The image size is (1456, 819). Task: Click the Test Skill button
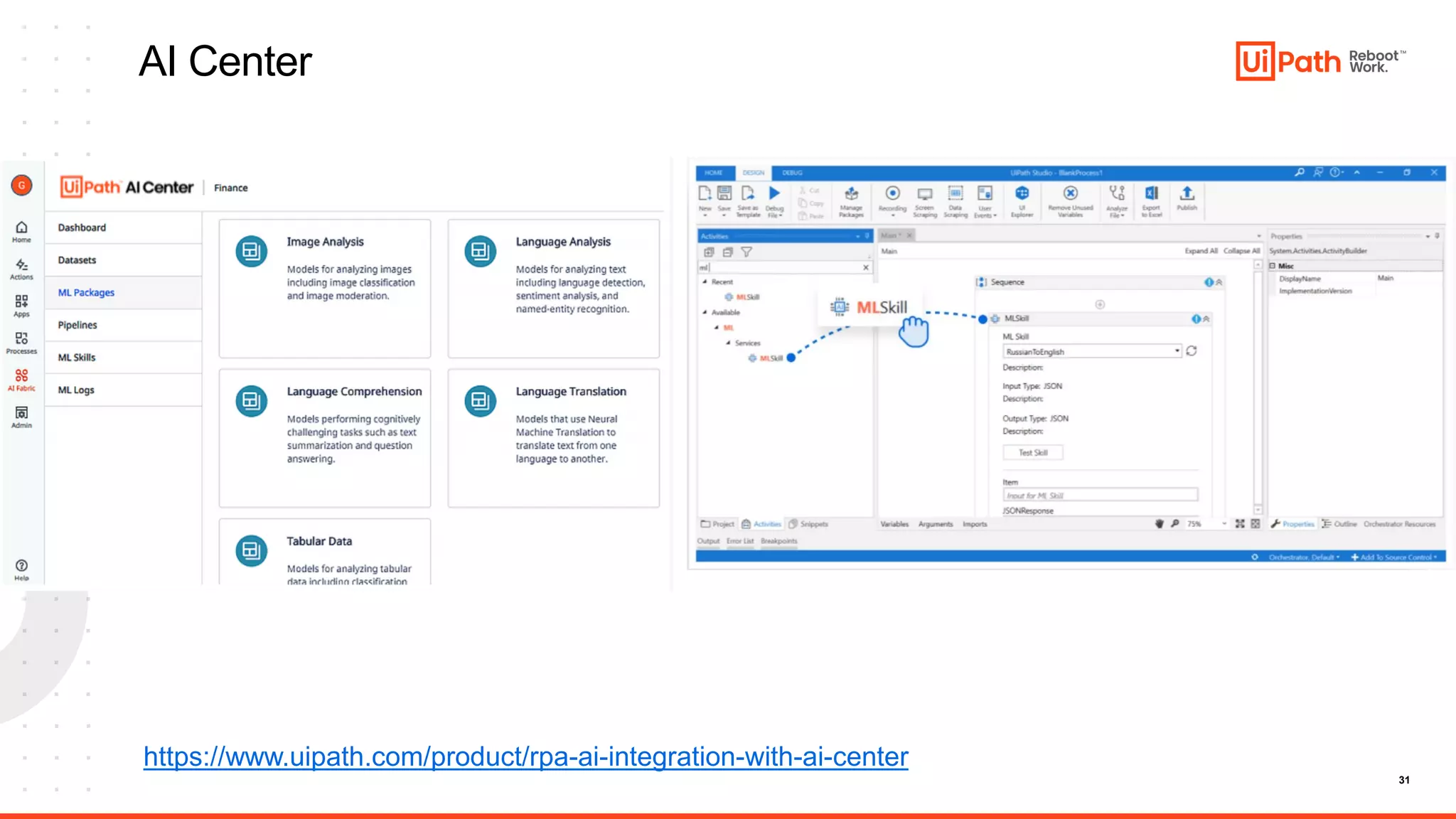point(1033,453)
